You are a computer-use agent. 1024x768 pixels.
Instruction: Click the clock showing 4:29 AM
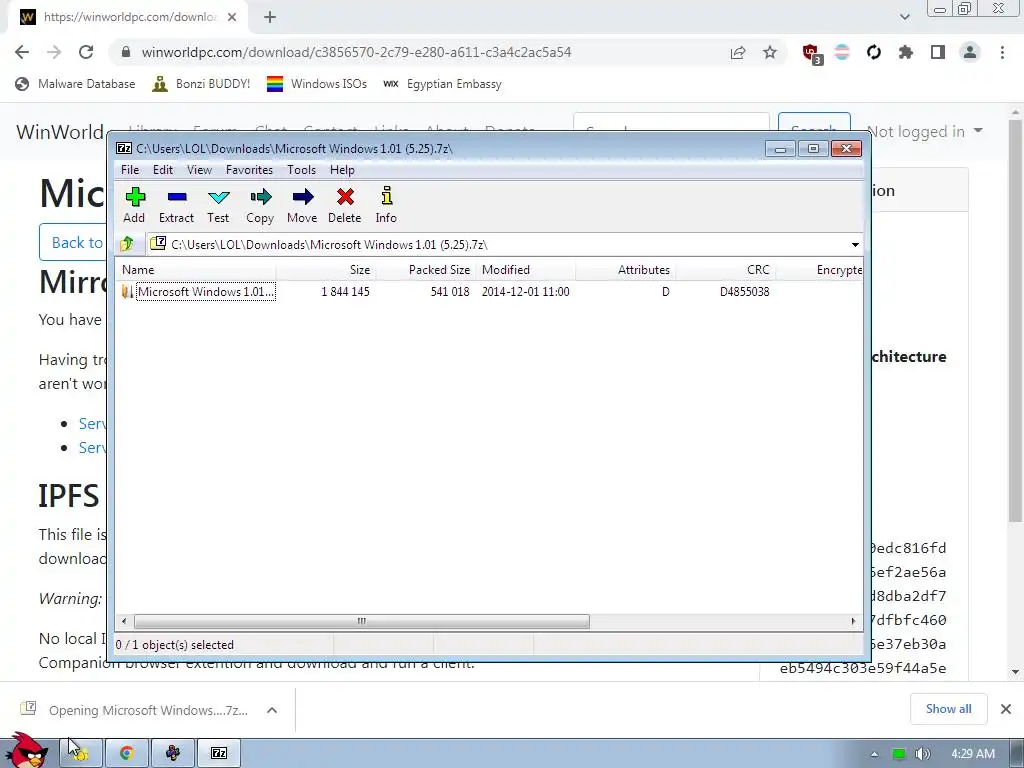(973, 754)
